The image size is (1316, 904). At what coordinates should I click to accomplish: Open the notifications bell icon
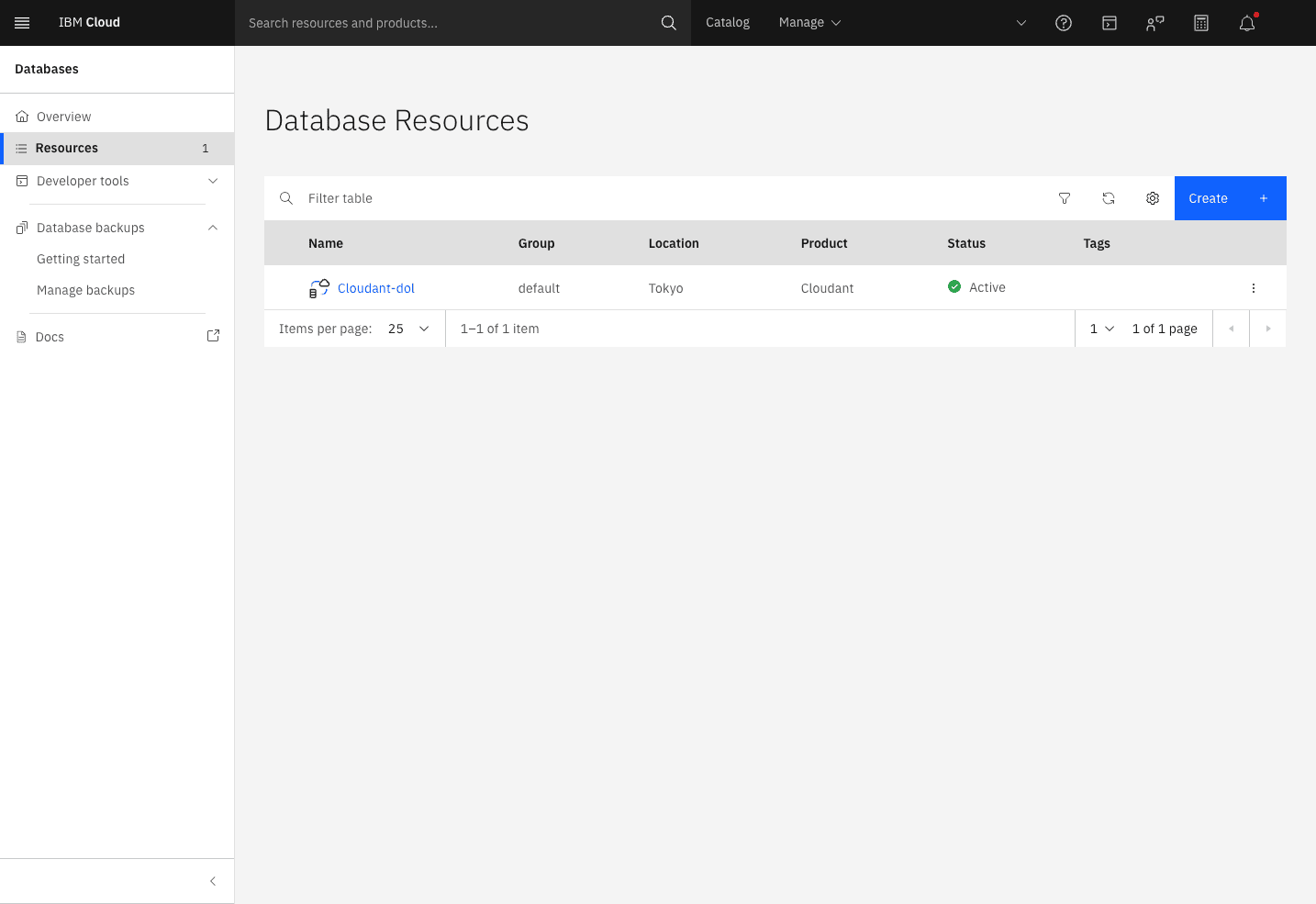click(x=1247, y=23)
